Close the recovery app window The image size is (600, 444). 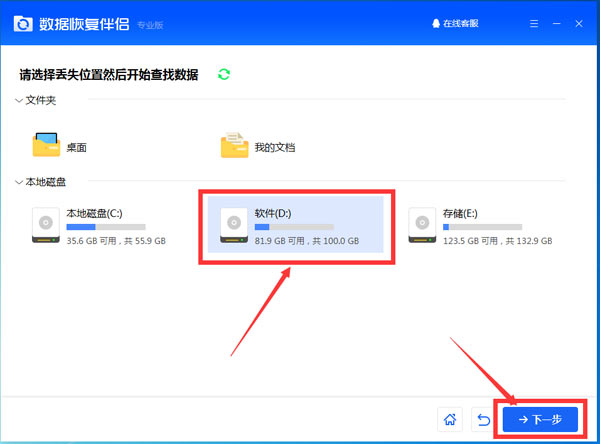579,24
